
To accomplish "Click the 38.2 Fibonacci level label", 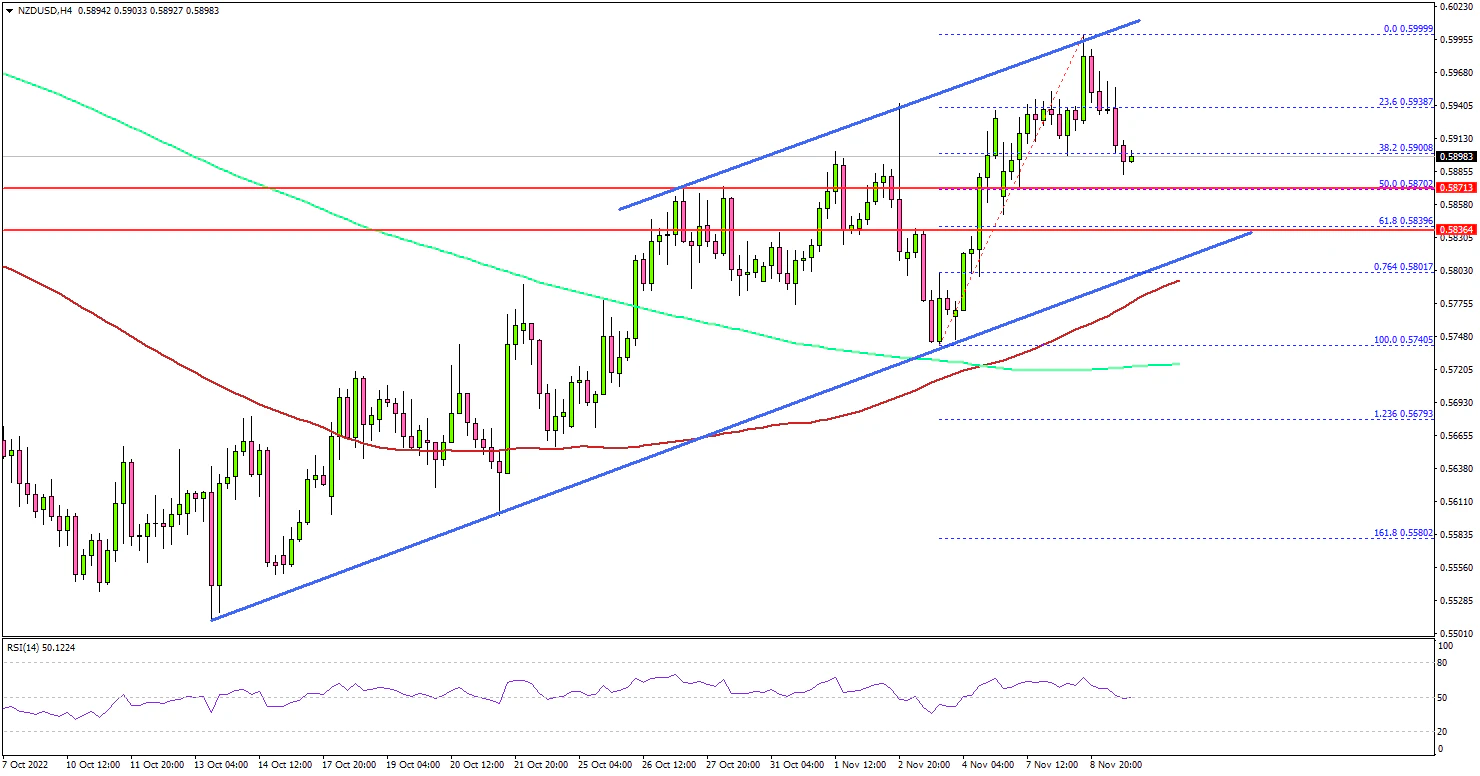I will coord(1405,147).
